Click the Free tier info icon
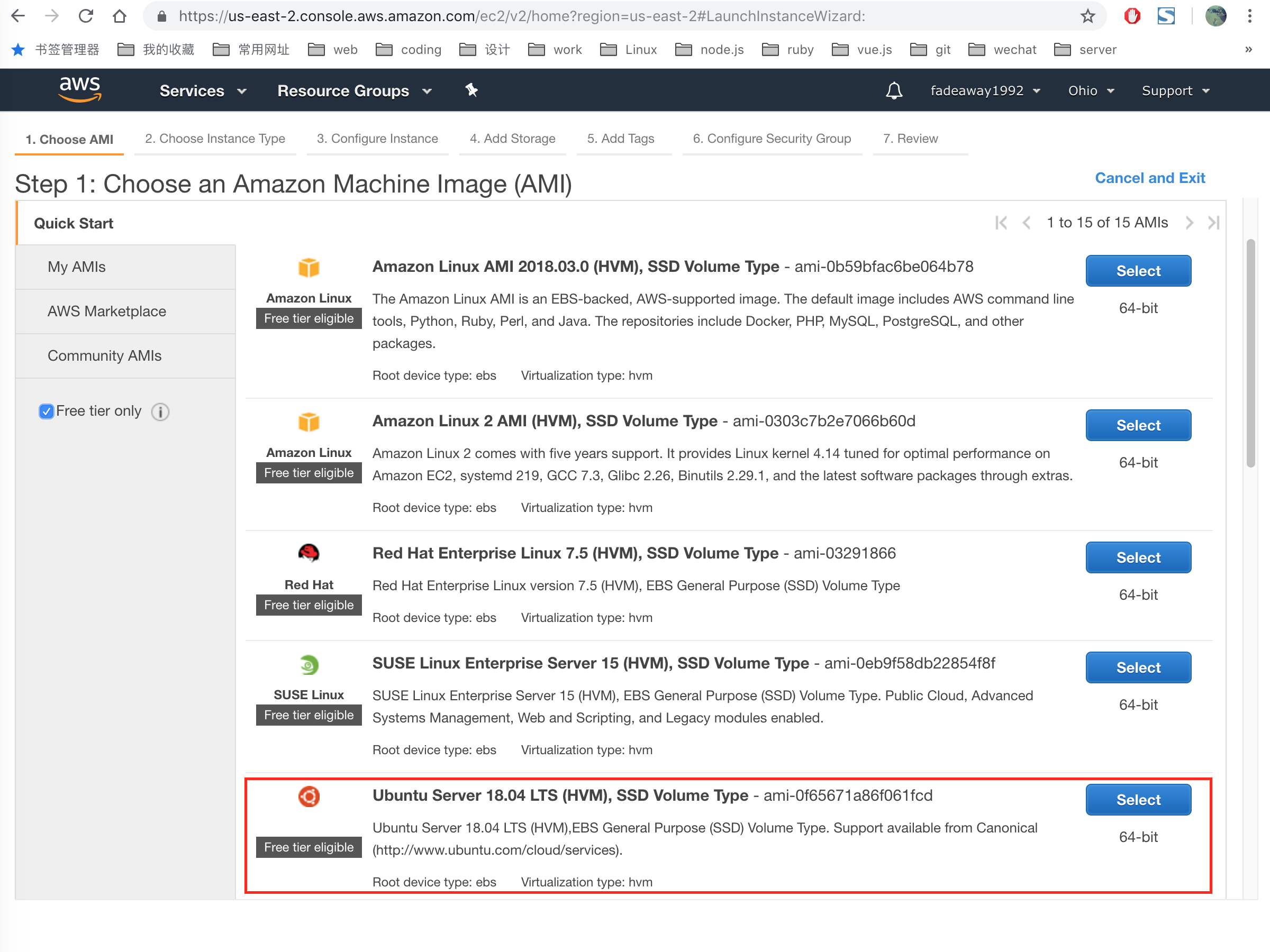The image size is (1270, 952). 160,412
